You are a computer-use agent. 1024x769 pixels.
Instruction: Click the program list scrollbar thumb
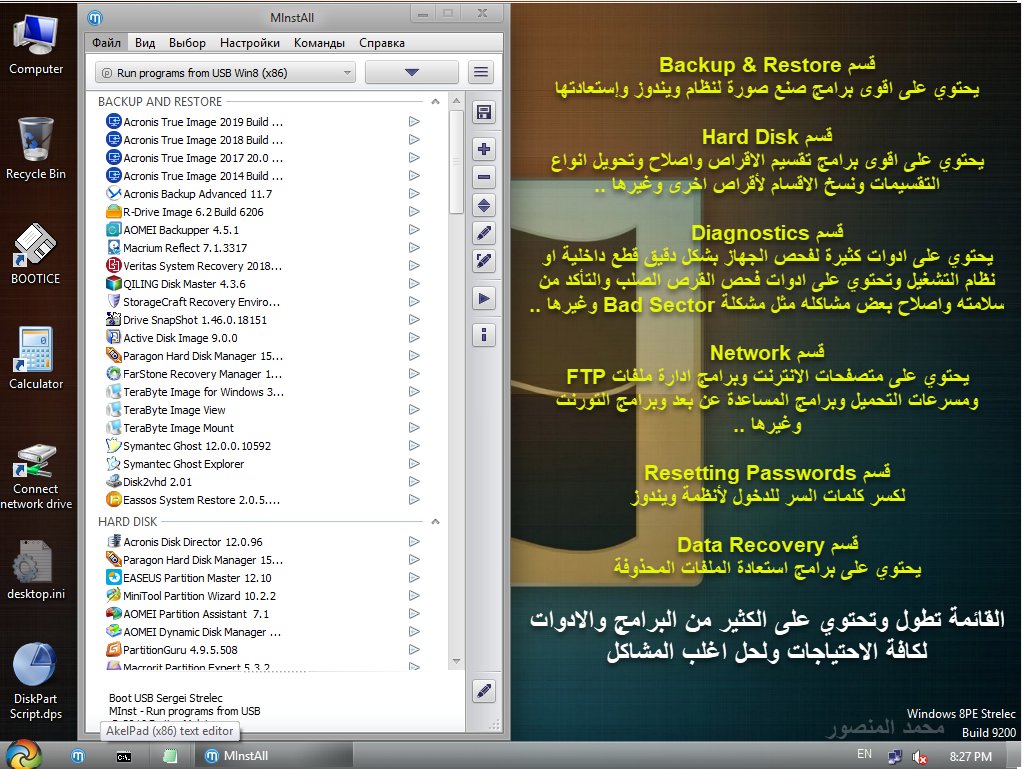coord(456,161)
